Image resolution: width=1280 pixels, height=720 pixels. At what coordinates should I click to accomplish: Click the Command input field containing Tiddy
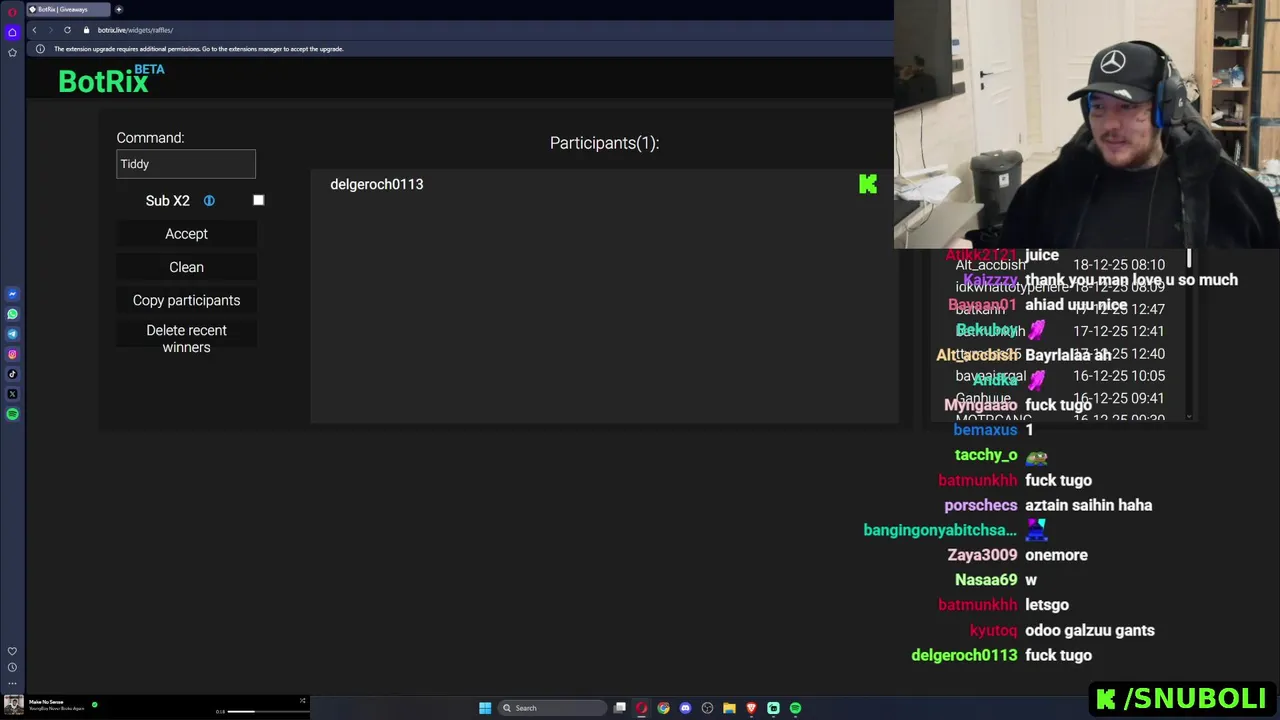coord(186,164)
